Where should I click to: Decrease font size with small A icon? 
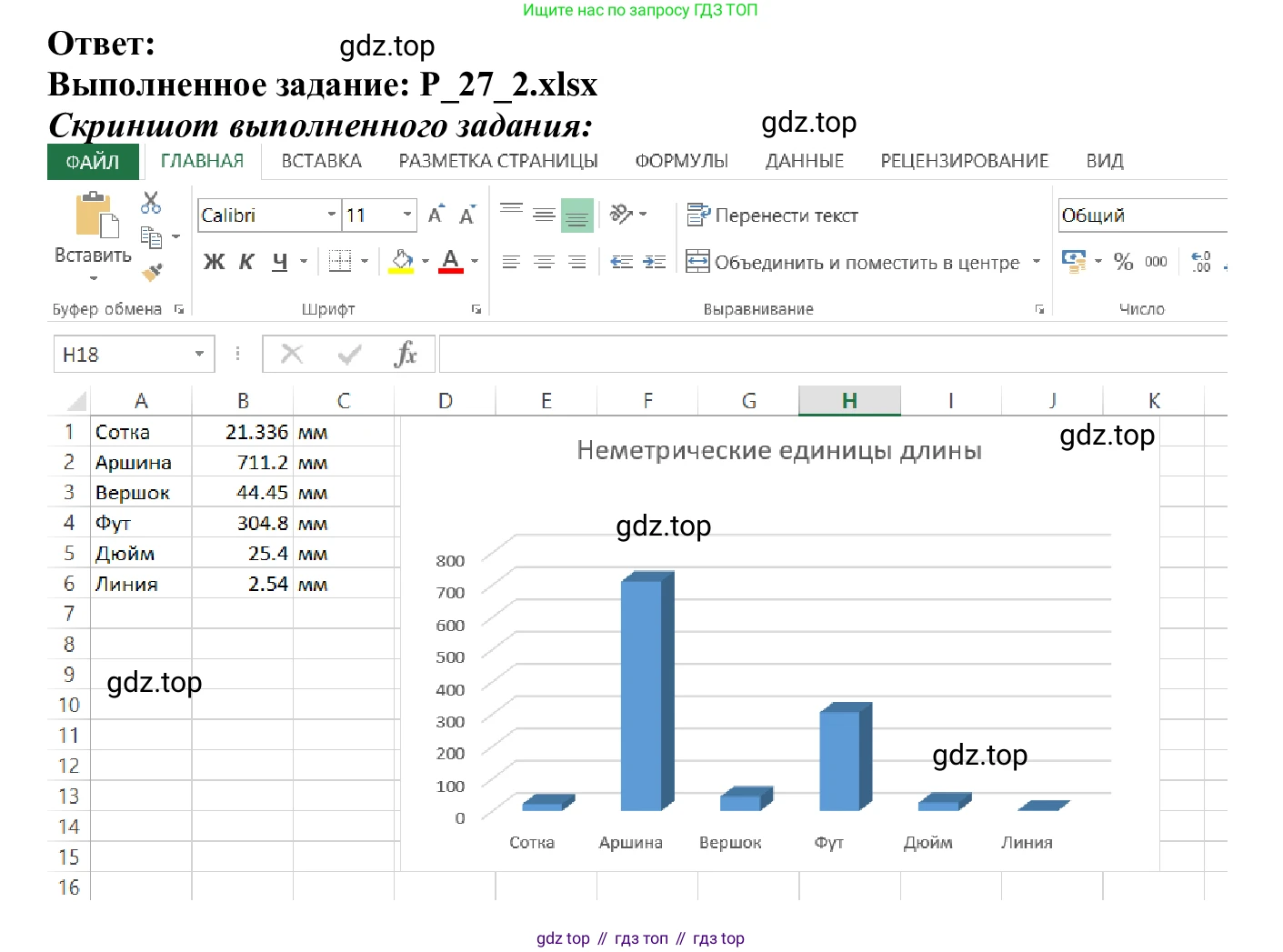click(467, 215)
